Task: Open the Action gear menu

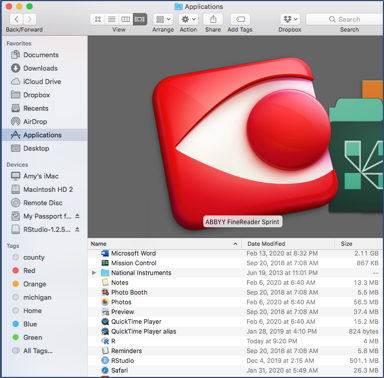Action: (x=188, y=19)
